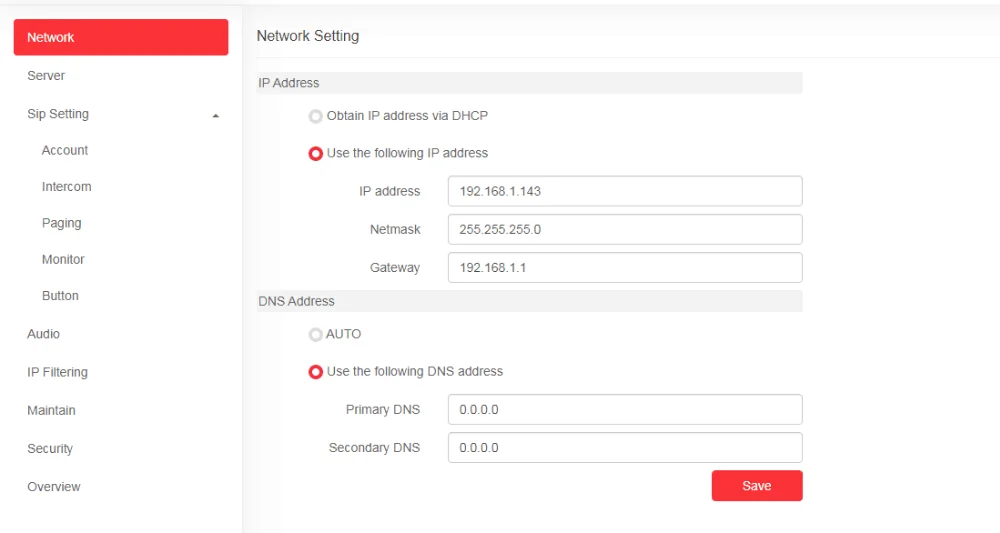The width and height of the screenshot is (1000, 533).
Task: Click the Gateway input field
Action: click(x=625, y=268)
